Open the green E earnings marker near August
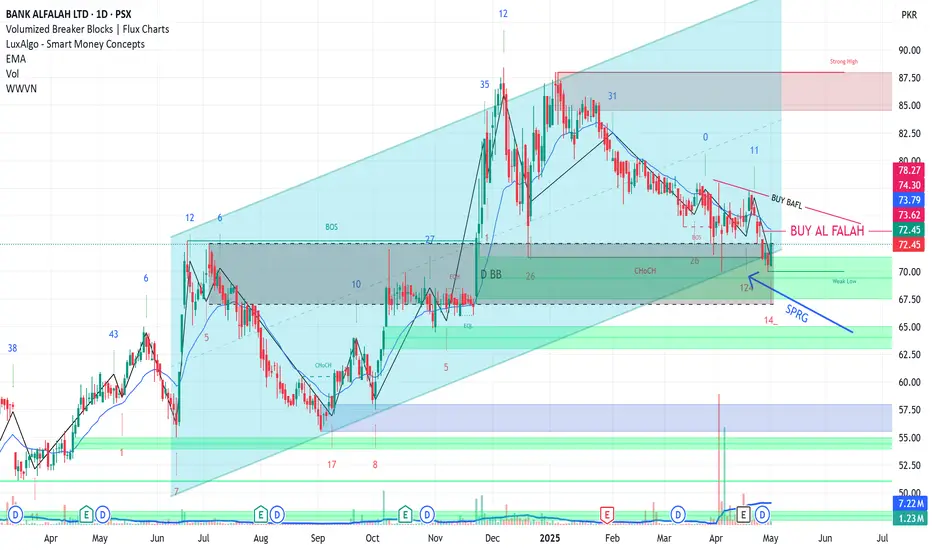This screenshot has width=932, height=550. pos(260,514)
